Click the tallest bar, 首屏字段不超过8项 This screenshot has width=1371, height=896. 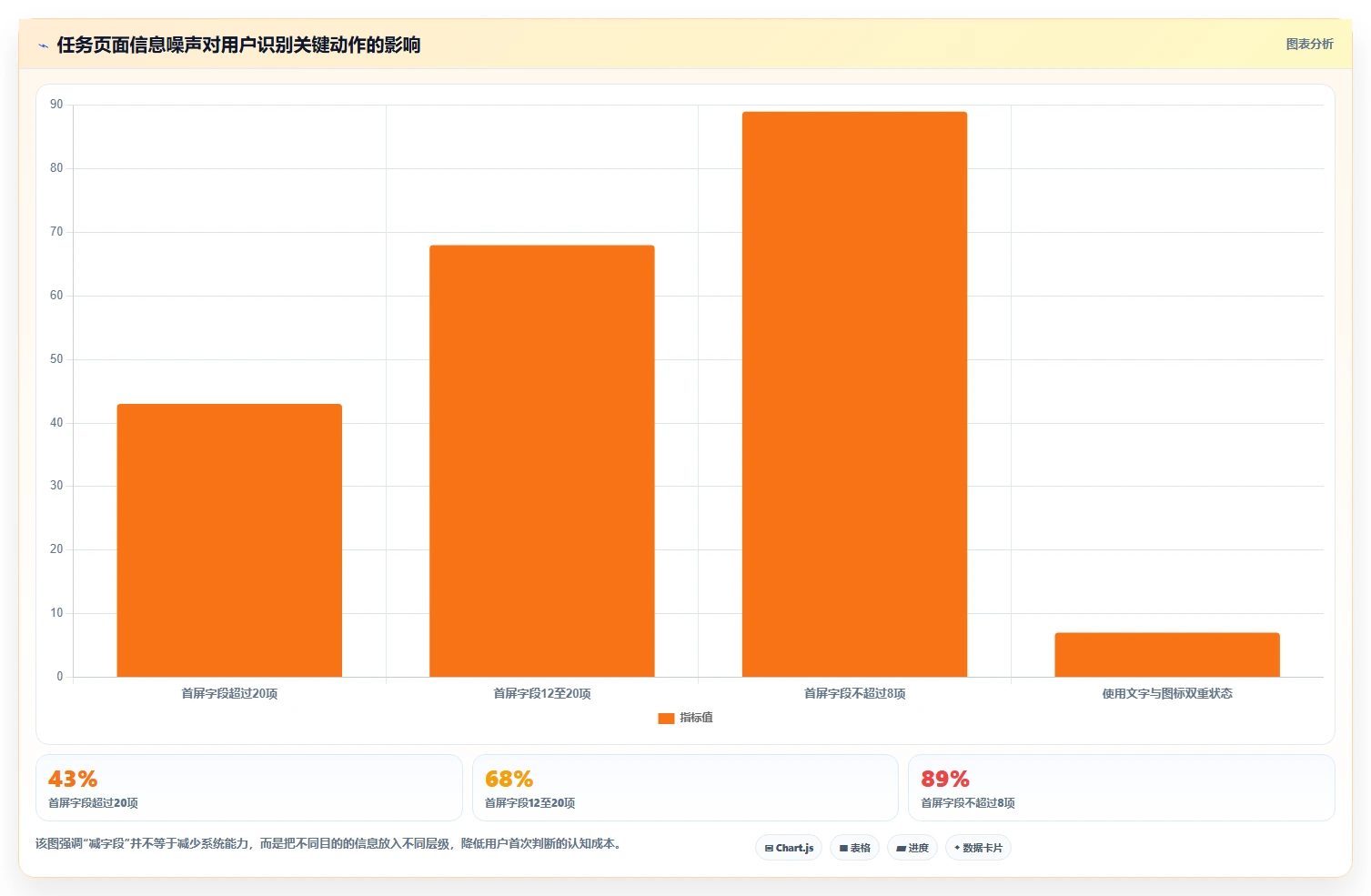click(x=854, y=394)
